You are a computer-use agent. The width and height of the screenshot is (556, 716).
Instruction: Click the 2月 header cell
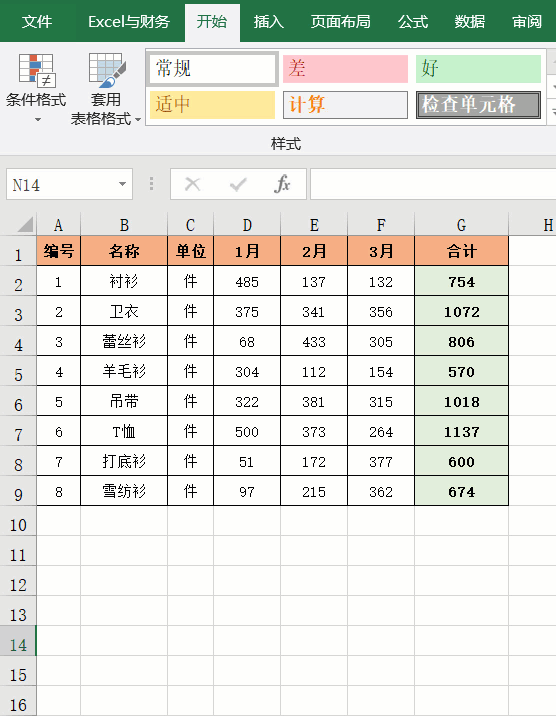click(314, 251)
